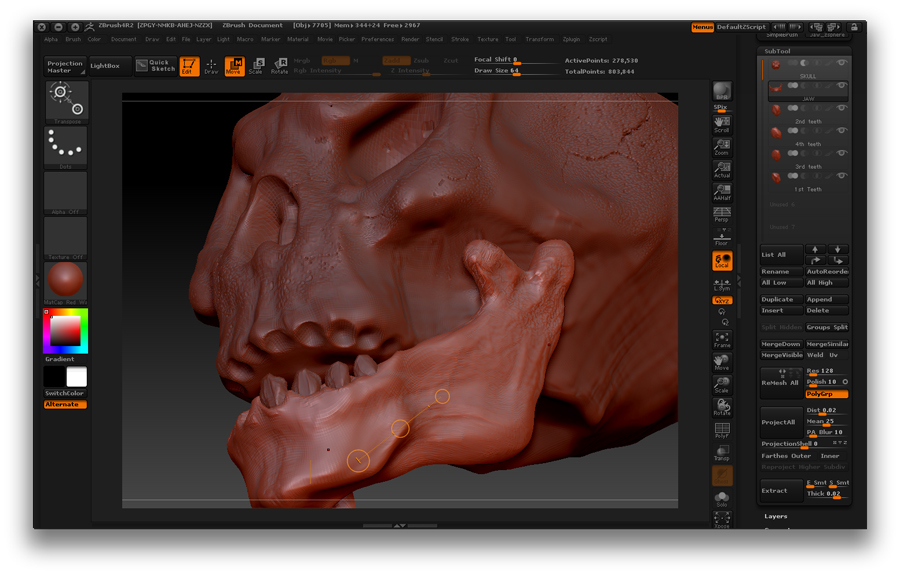Click the AAHalf view icon
The image size is (900, 575).
(x=722, y=192)
